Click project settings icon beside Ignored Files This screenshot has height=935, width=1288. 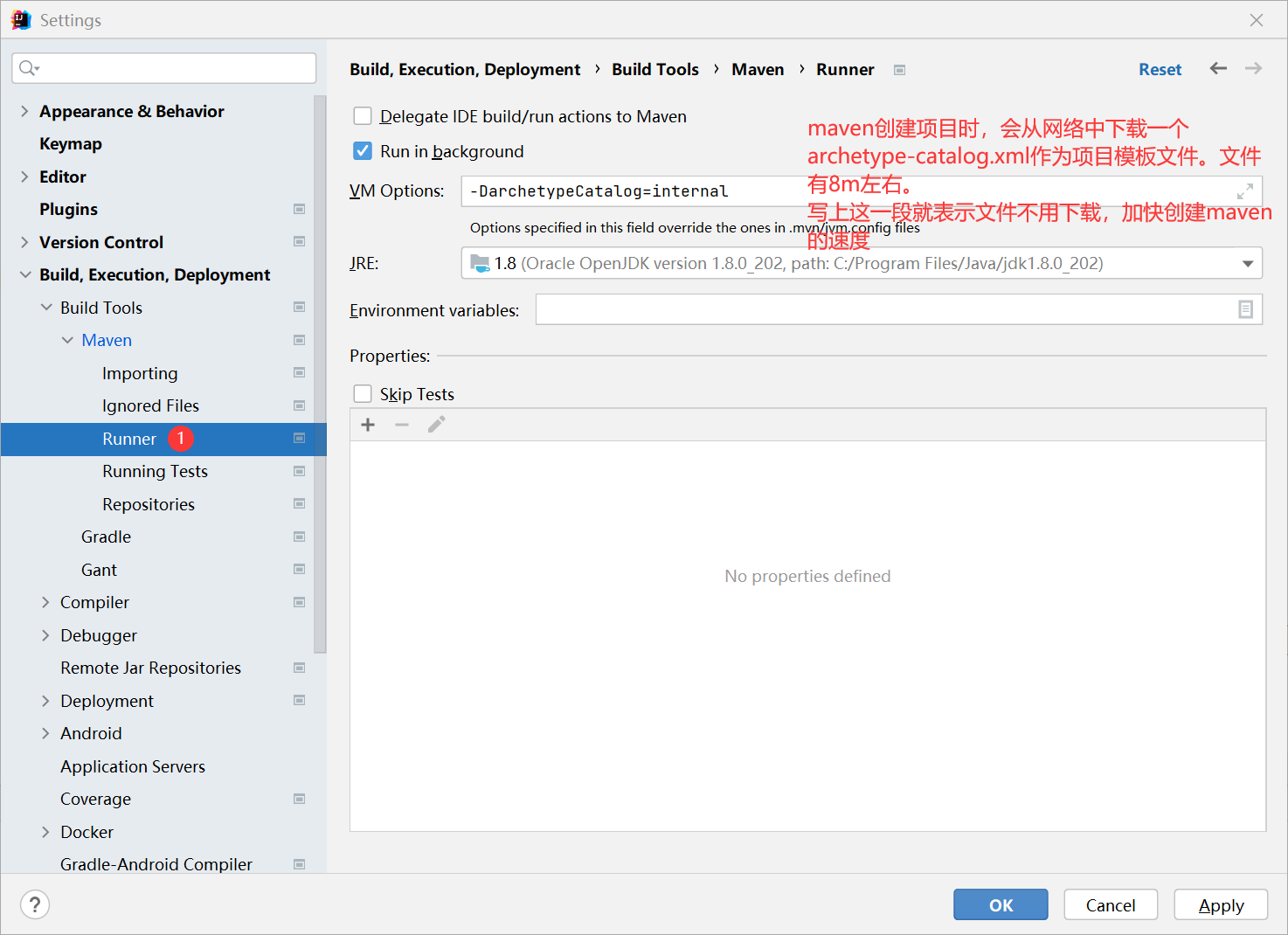click(299, 405)
